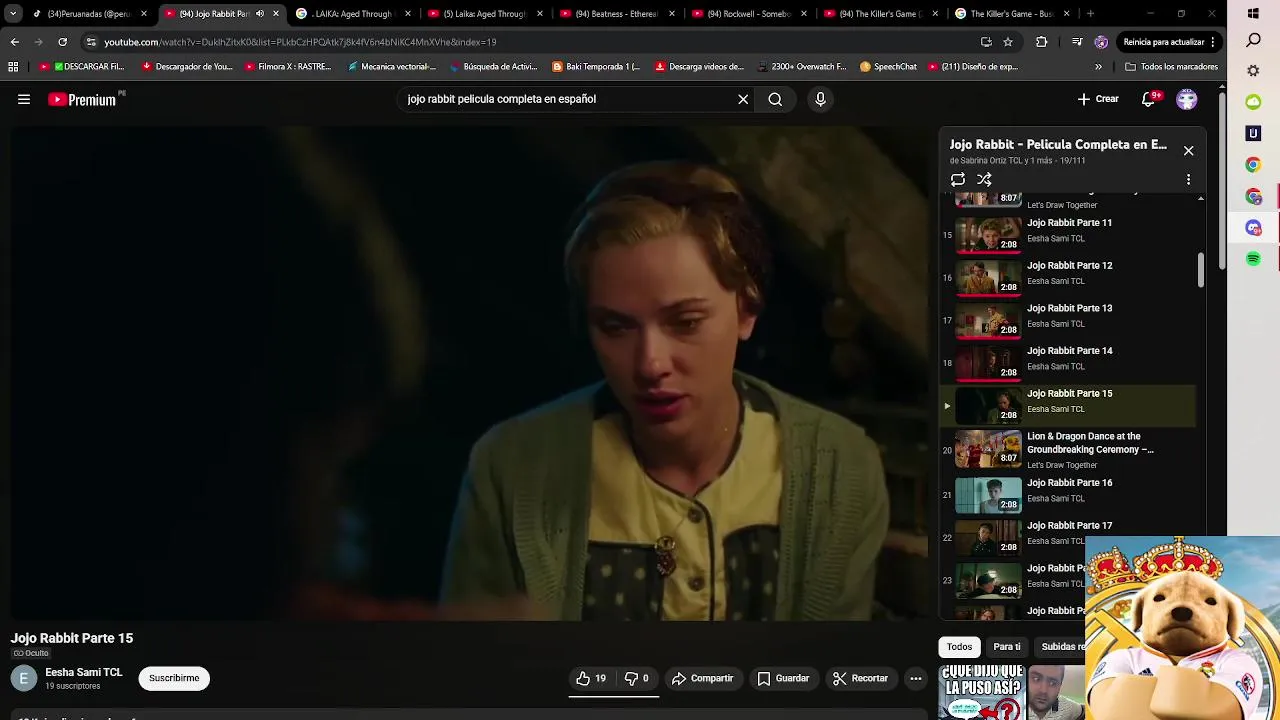Open the DESCARGAR FIL... bookmark
This screenshot has width=1280, height=720.
82,67
